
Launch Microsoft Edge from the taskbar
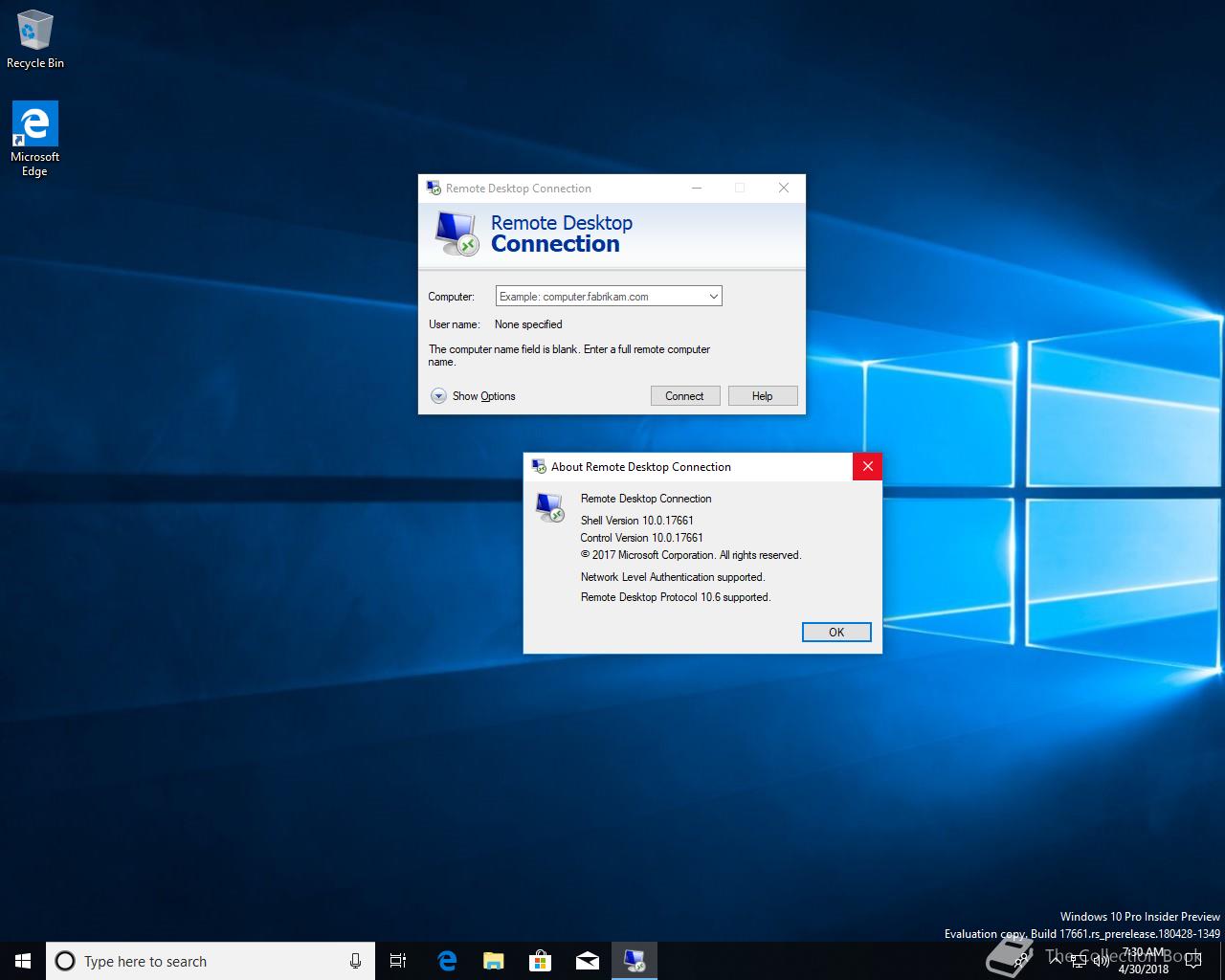(x=446, y=961)
